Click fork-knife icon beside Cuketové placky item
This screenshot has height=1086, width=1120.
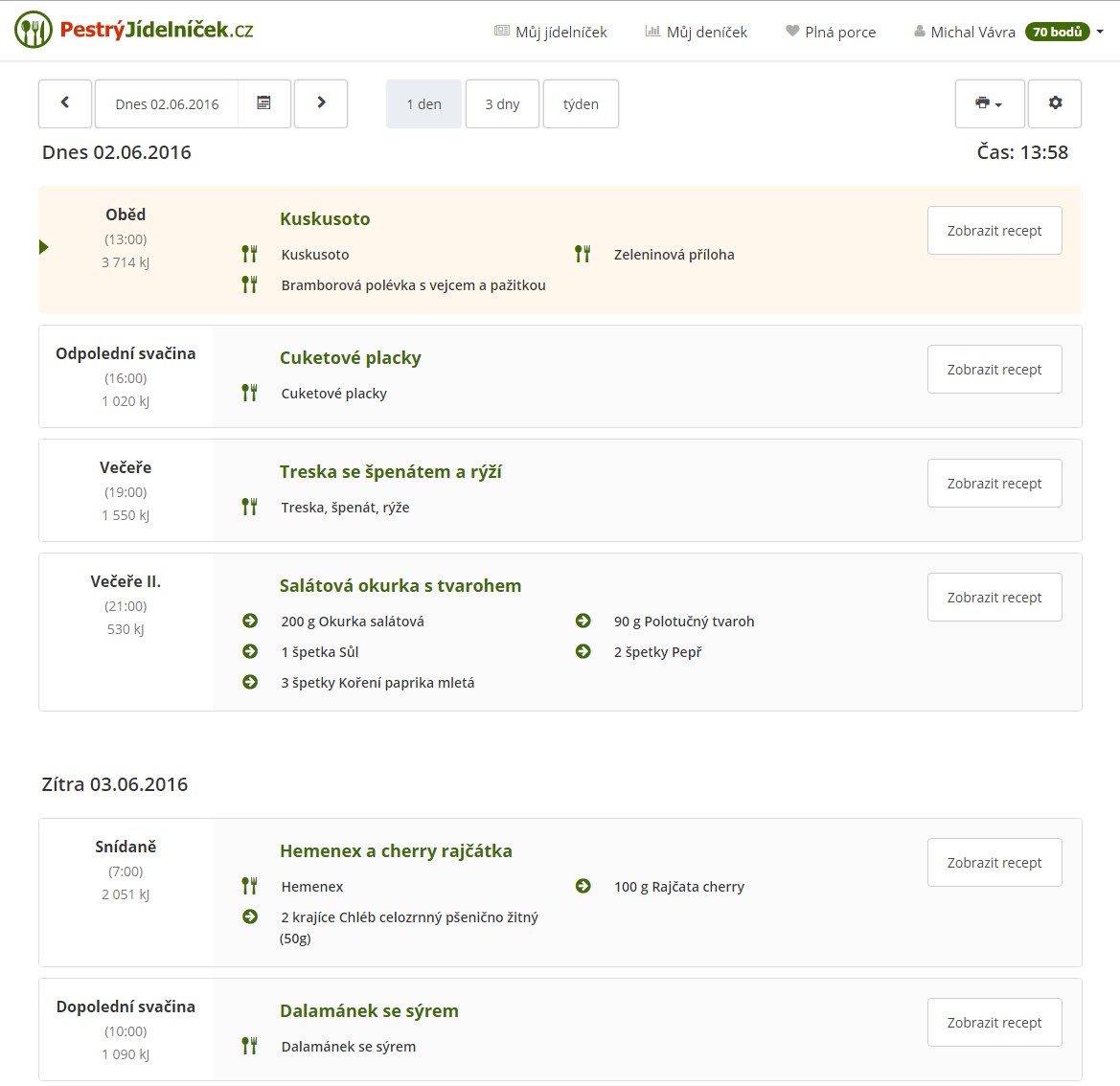point(249,393)
